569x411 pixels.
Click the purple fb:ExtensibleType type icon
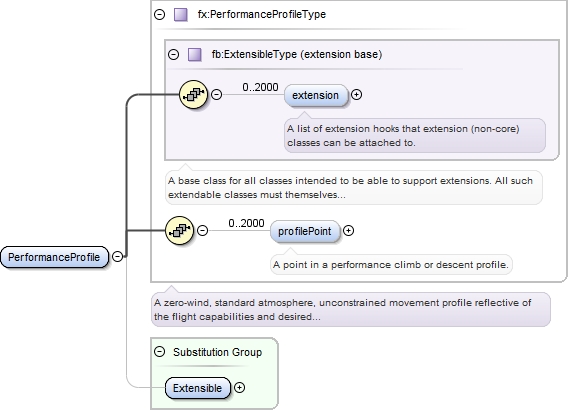(x=195, y=54)
